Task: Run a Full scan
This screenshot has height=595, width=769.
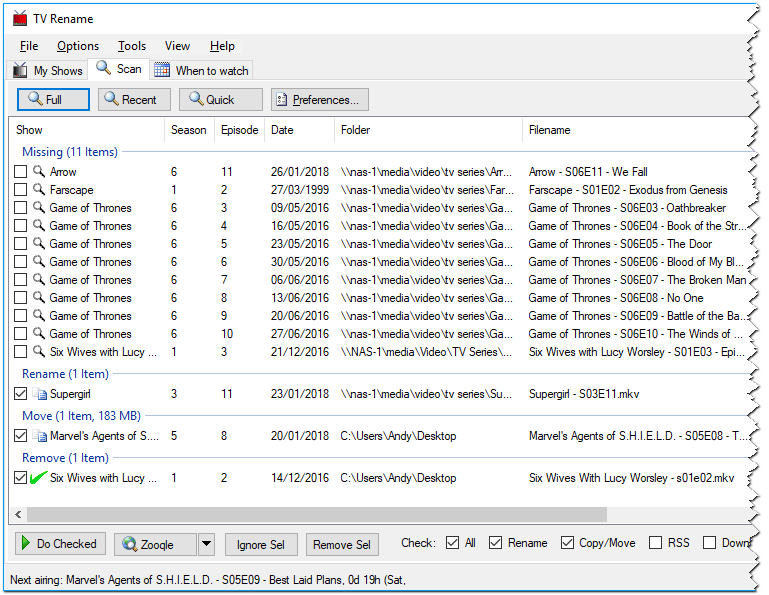Action: (53, 100)
